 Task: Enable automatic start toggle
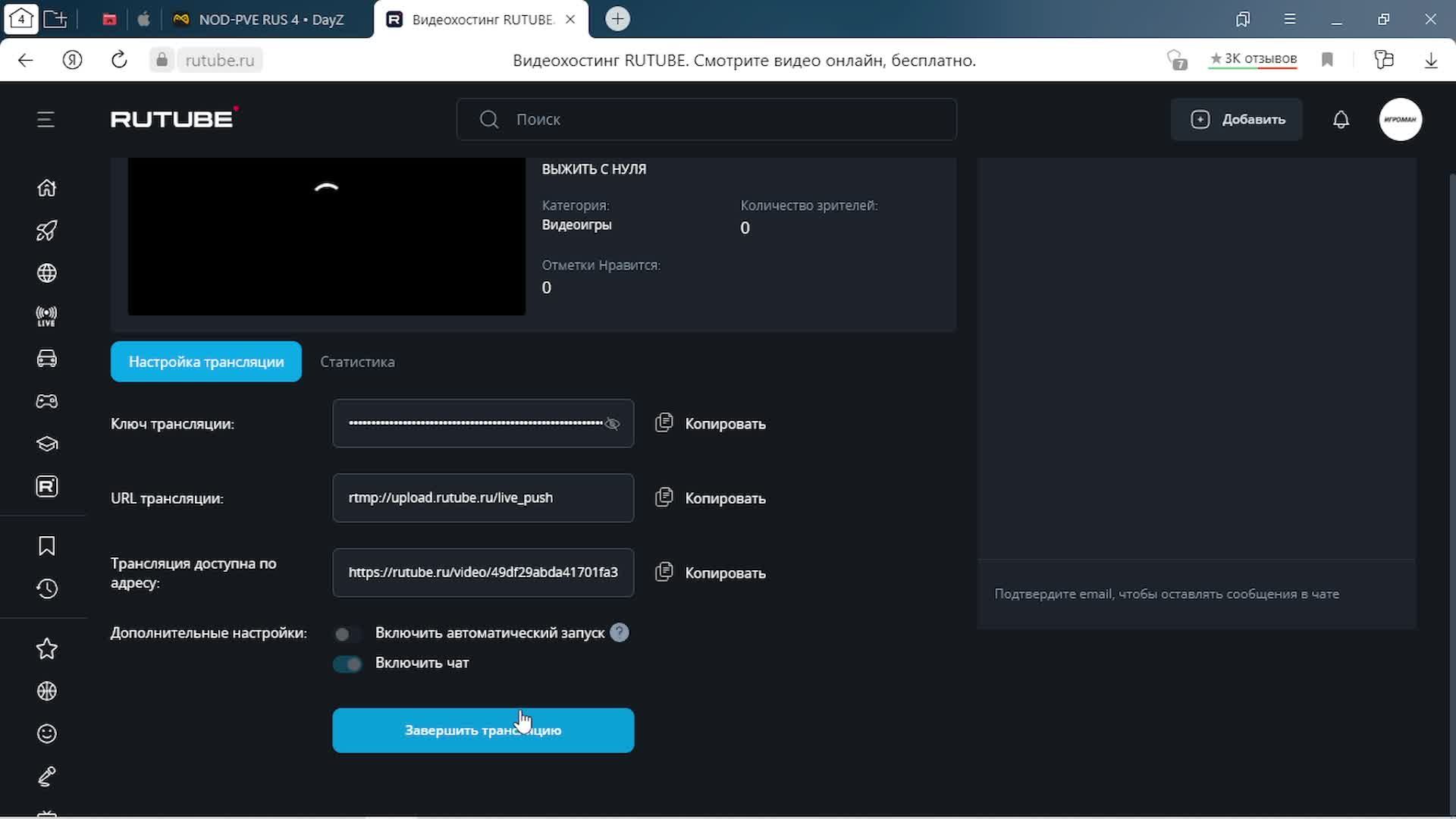tap(347, 634)
